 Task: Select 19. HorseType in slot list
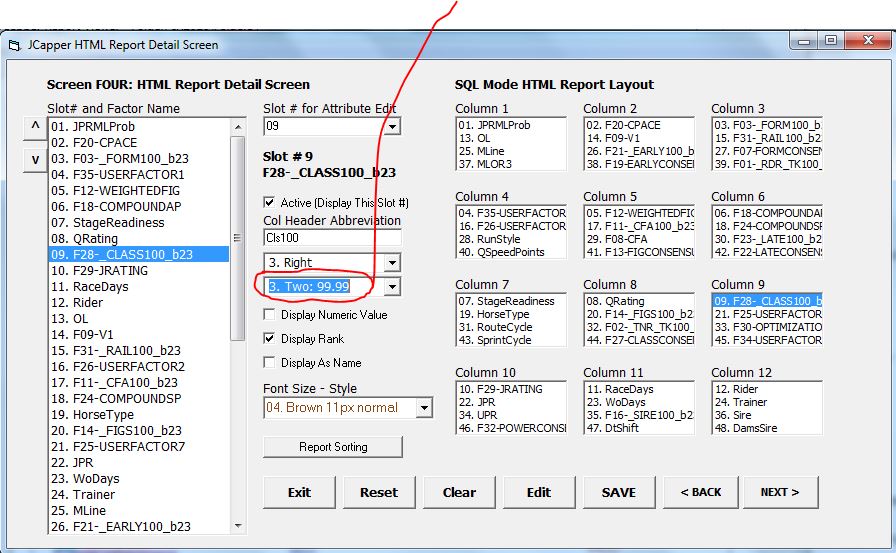pos(139,415)
